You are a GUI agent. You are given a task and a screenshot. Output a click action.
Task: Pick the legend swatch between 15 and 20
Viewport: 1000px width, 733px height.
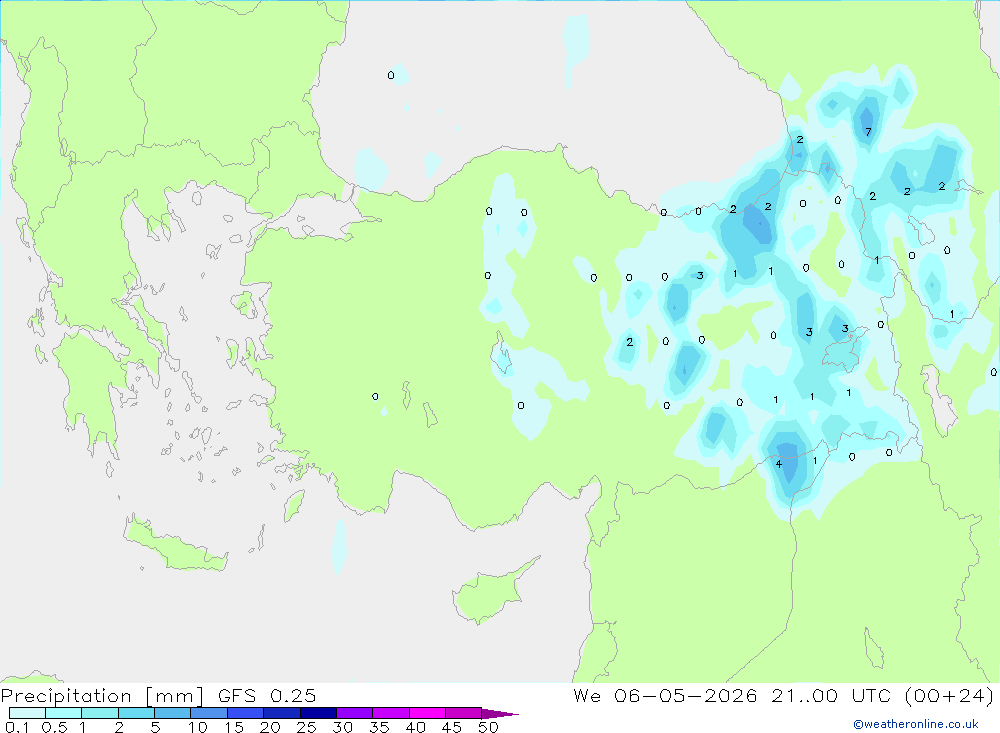246,713
